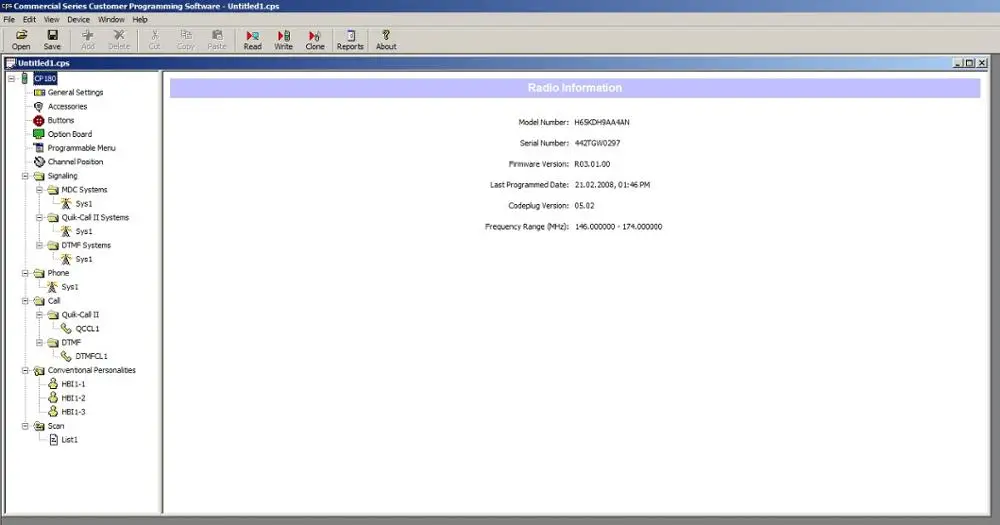Collapse the MDC Systems folder
This screenshot has height=525, width=1000.
click(x=40, y=190)
